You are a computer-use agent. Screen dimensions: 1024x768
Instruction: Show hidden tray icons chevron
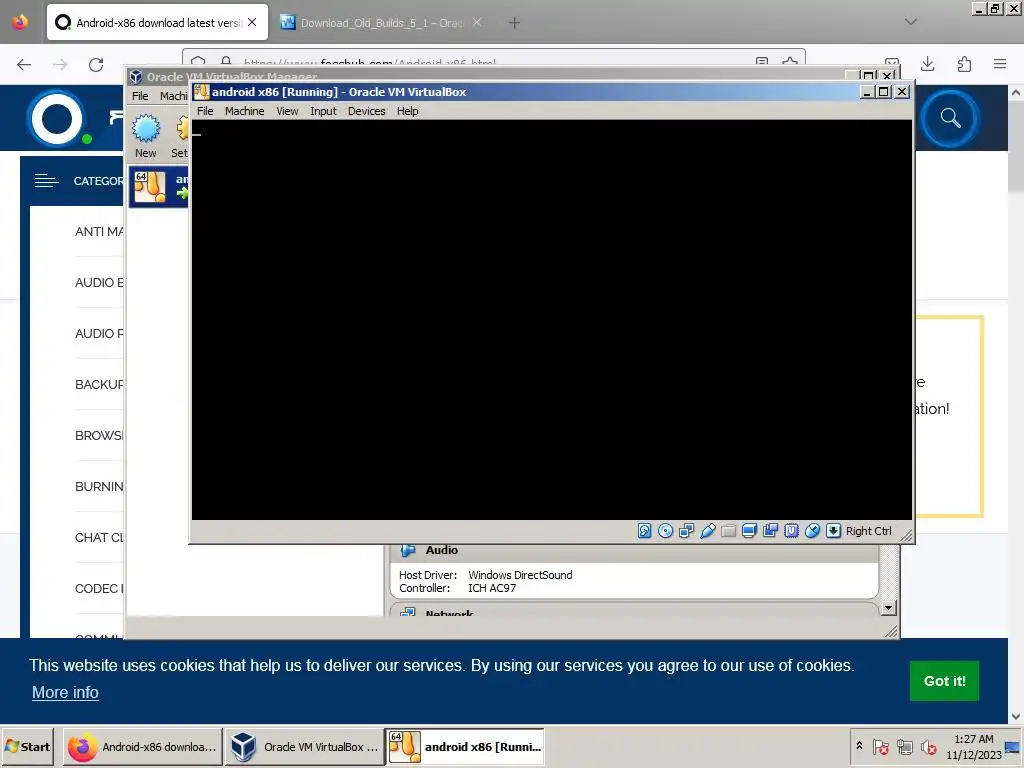pos(859,745)
